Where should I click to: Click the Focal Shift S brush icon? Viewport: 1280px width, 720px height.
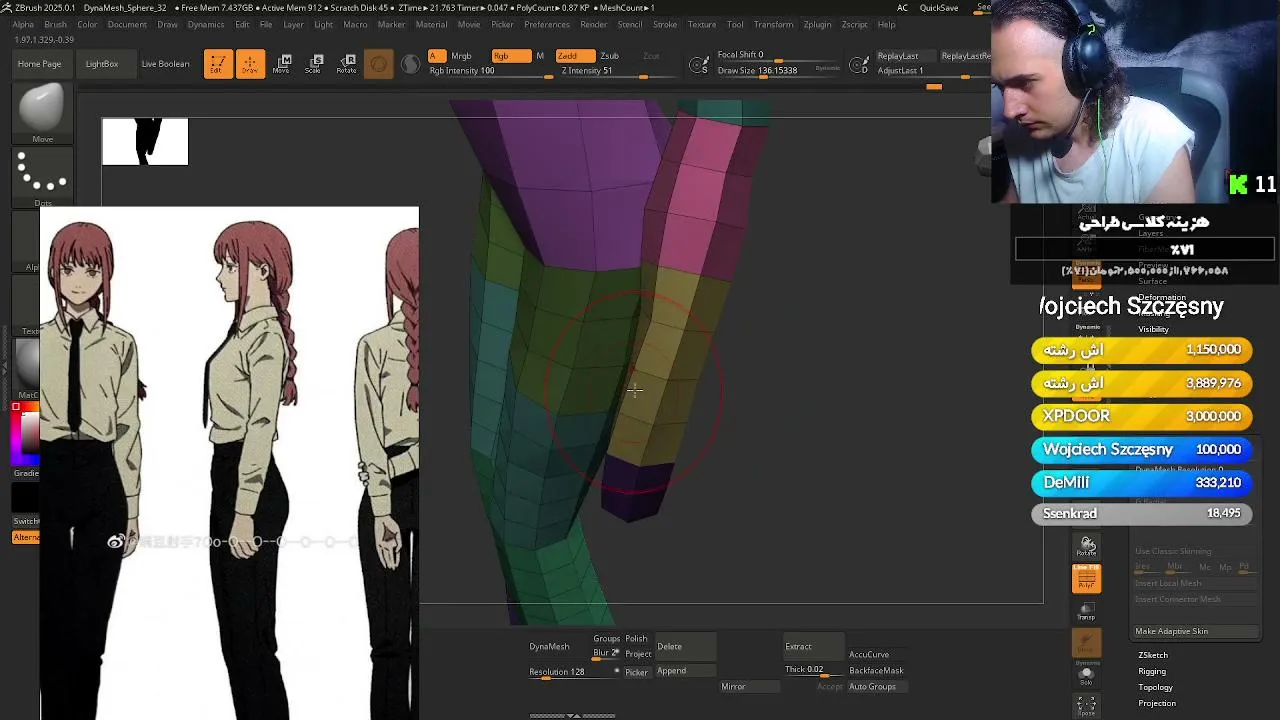tap(700, 66)
